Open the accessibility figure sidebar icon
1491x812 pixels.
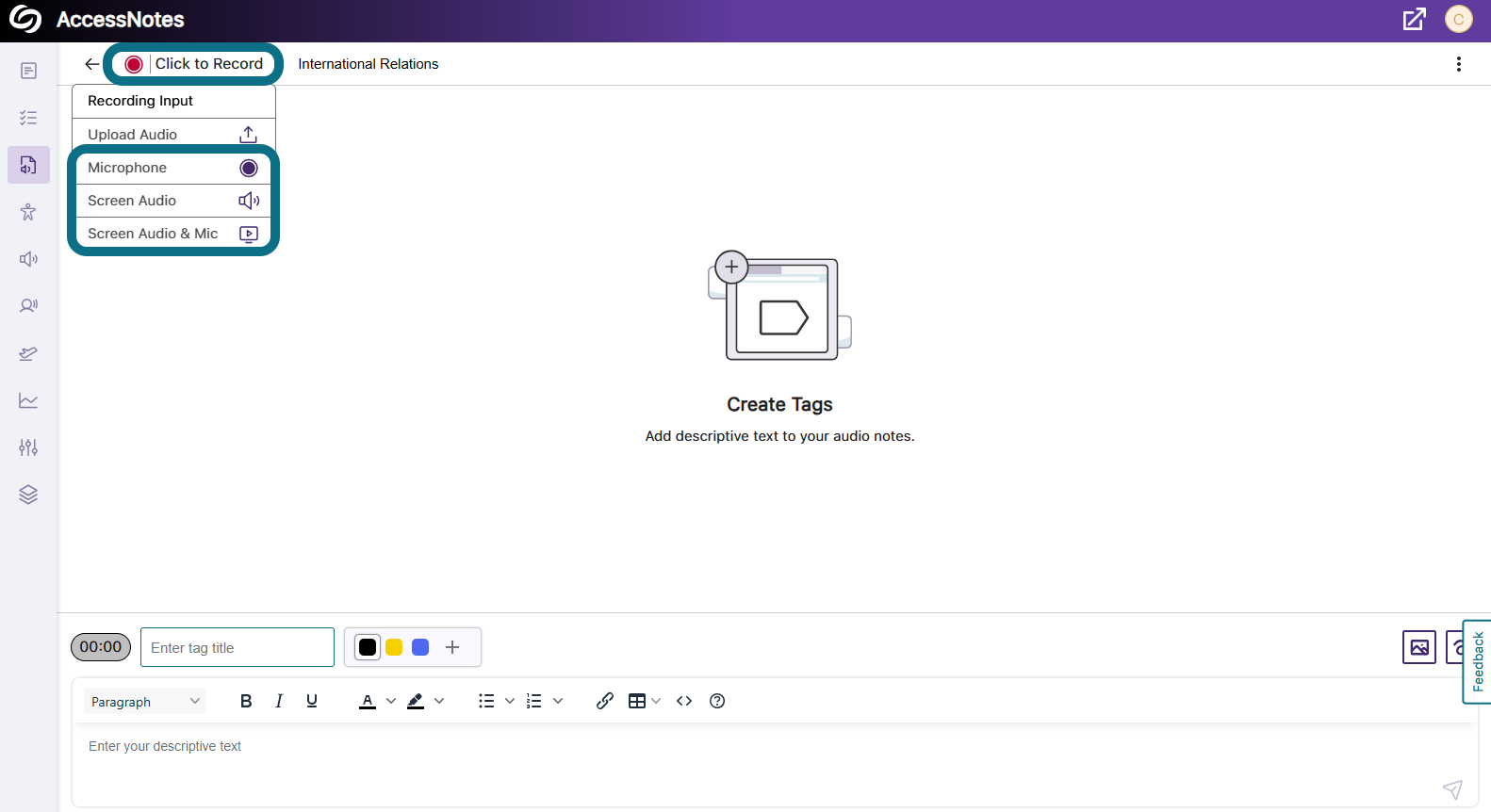(28, 212)
